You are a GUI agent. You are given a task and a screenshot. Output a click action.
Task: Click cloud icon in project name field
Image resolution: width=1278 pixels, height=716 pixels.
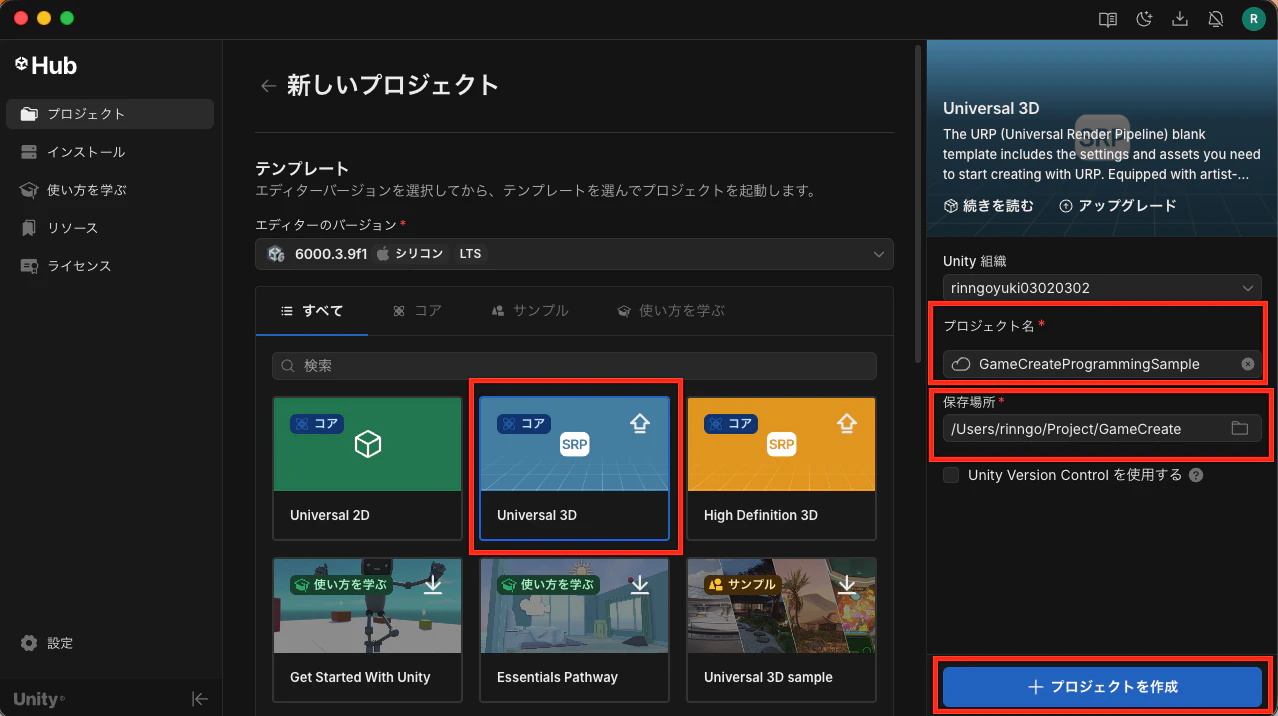(961, 364)
